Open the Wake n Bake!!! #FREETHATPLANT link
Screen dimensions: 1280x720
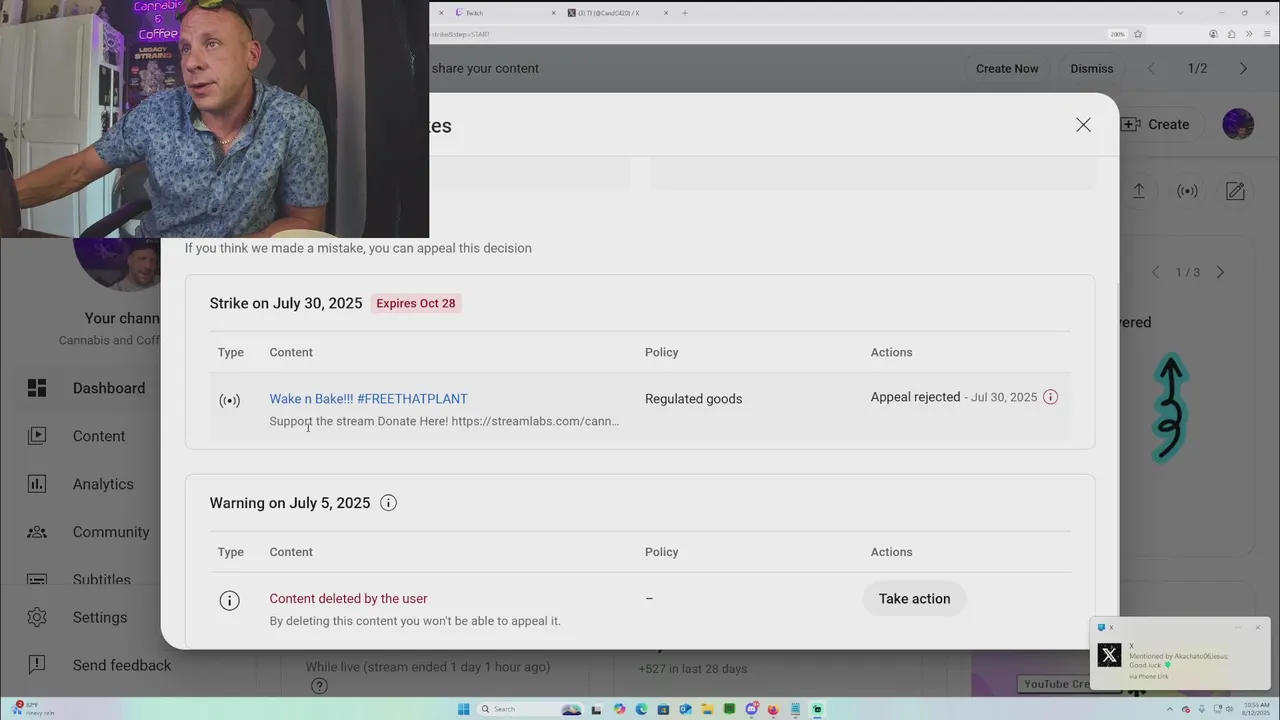pyautogui.click(x=368, y=399)
